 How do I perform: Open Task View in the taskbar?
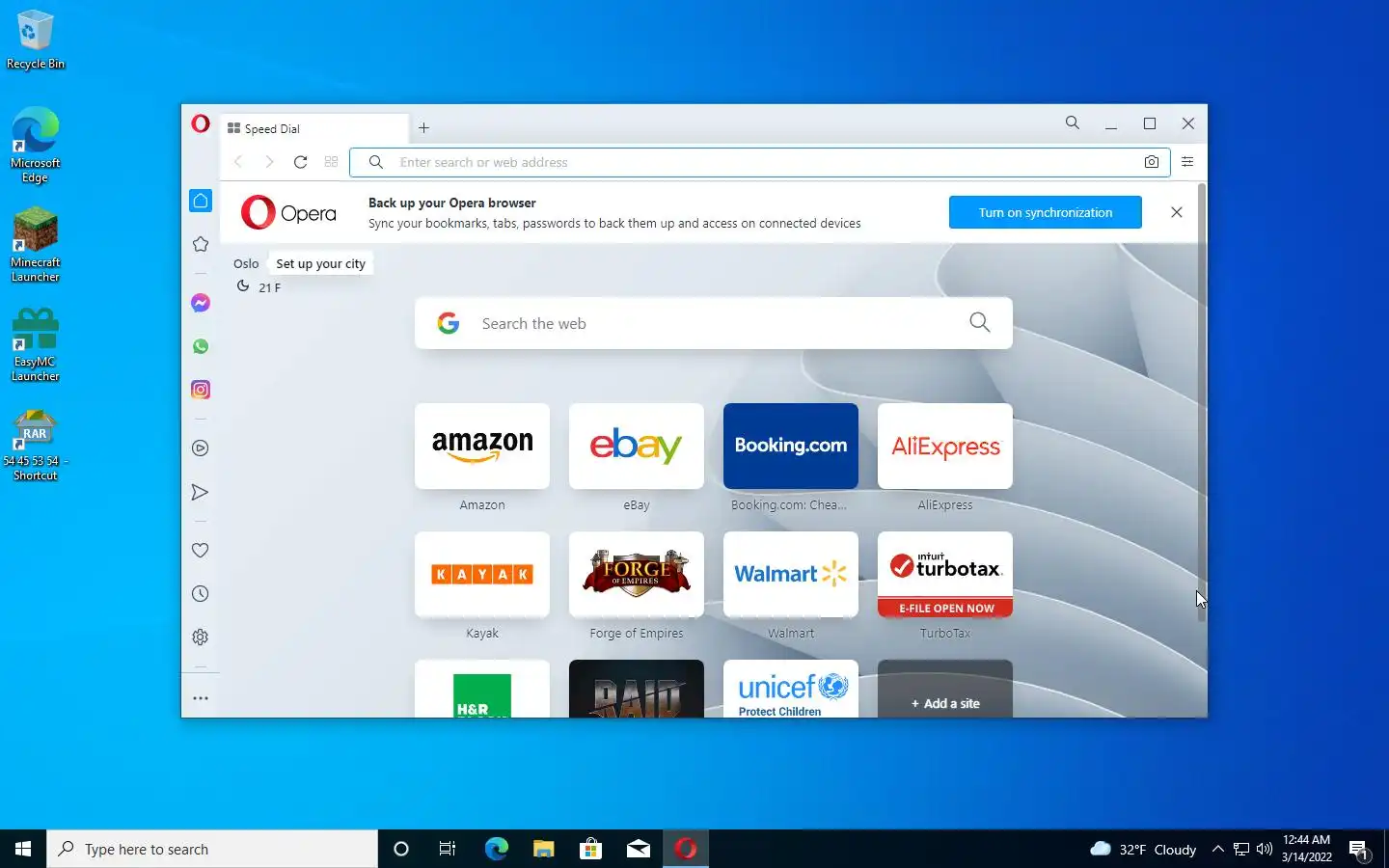[448, 849]
